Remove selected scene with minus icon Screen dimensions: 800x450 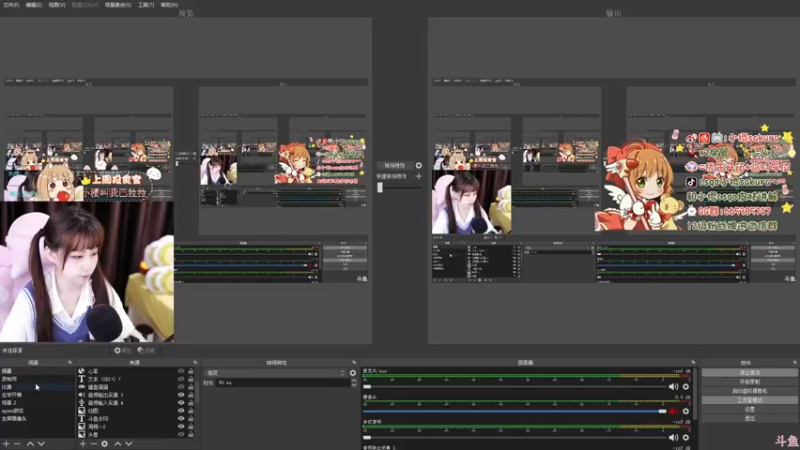pyautogui.click(x=17, y=444)
